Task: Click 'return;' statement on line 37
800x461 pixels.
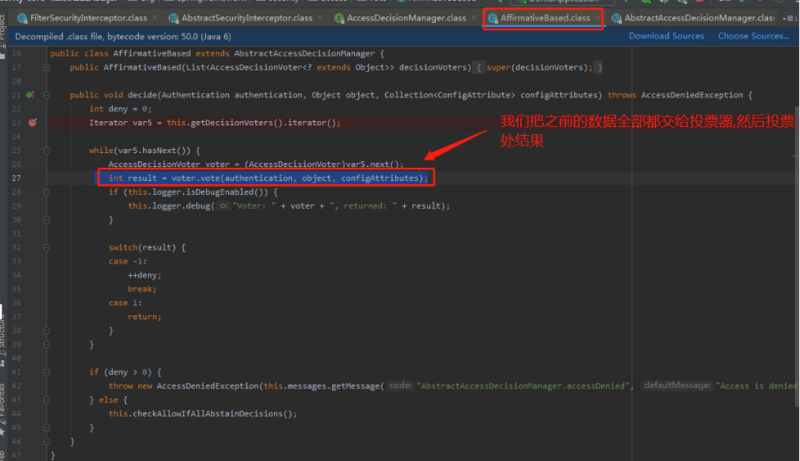Action: (144, 317)
